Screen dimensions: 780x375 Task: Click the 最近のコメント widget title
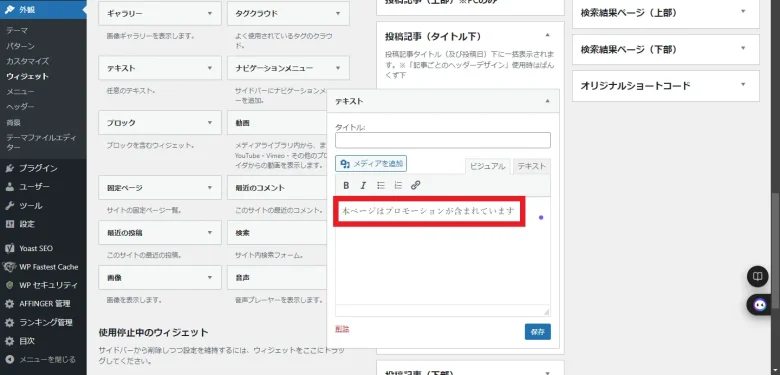(260, 188)
